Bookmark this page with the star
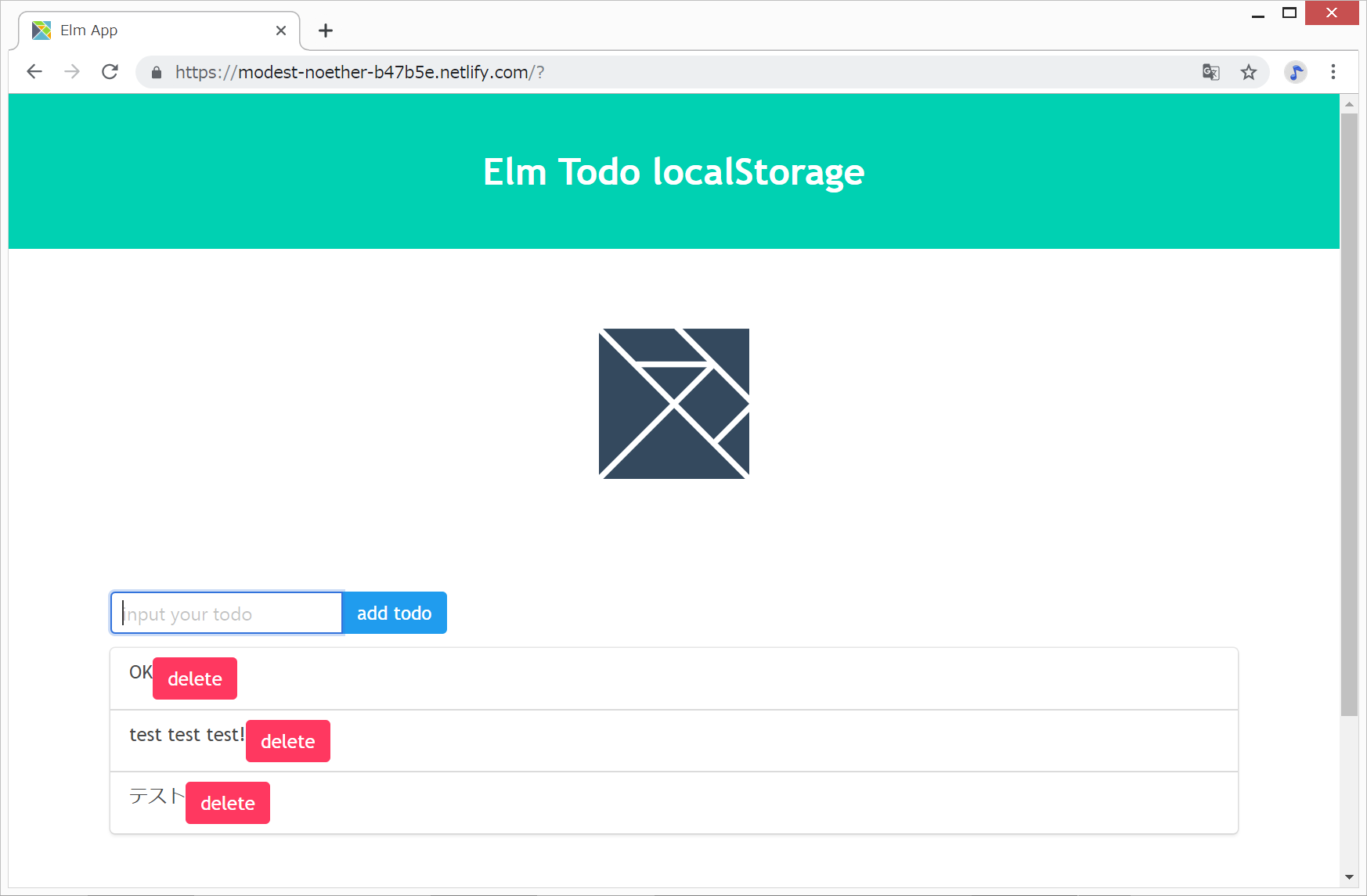This screenshot has width=1367, height=896. (1249, 72)
